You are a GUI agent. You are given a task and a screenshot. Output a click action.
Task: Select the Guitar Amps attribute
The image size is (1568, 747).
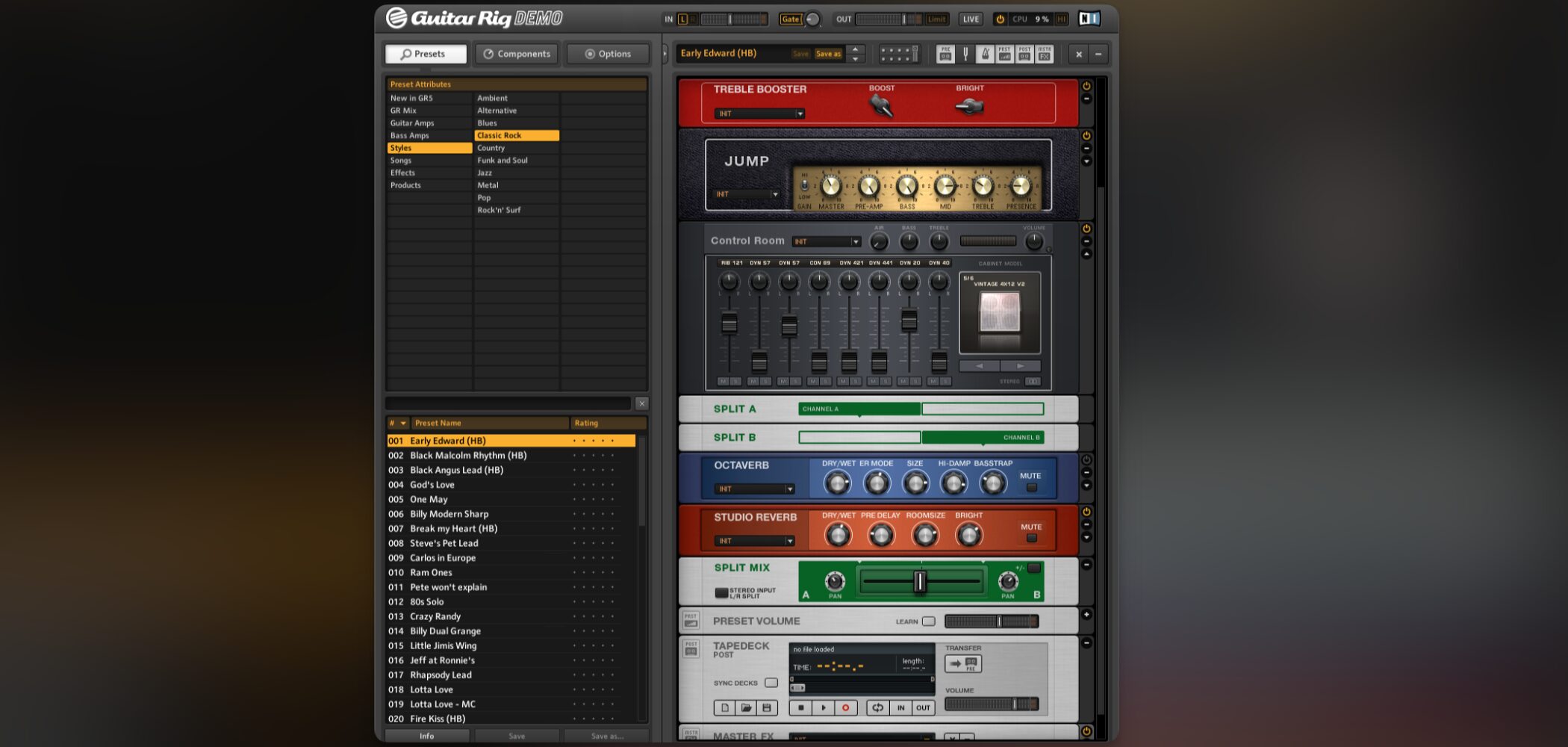coord(429,123)
